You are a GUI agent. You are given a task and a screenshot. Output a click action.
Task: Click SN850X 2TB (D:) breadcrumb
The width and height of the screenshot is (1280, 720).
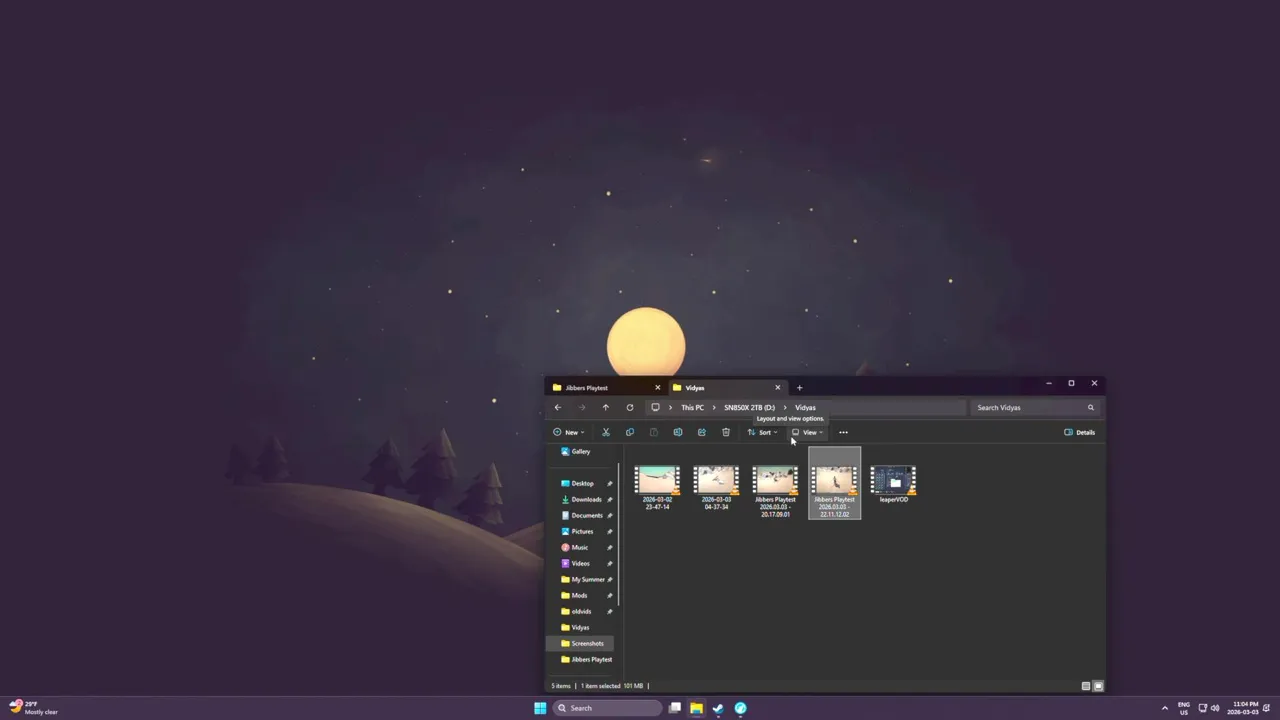749,407
